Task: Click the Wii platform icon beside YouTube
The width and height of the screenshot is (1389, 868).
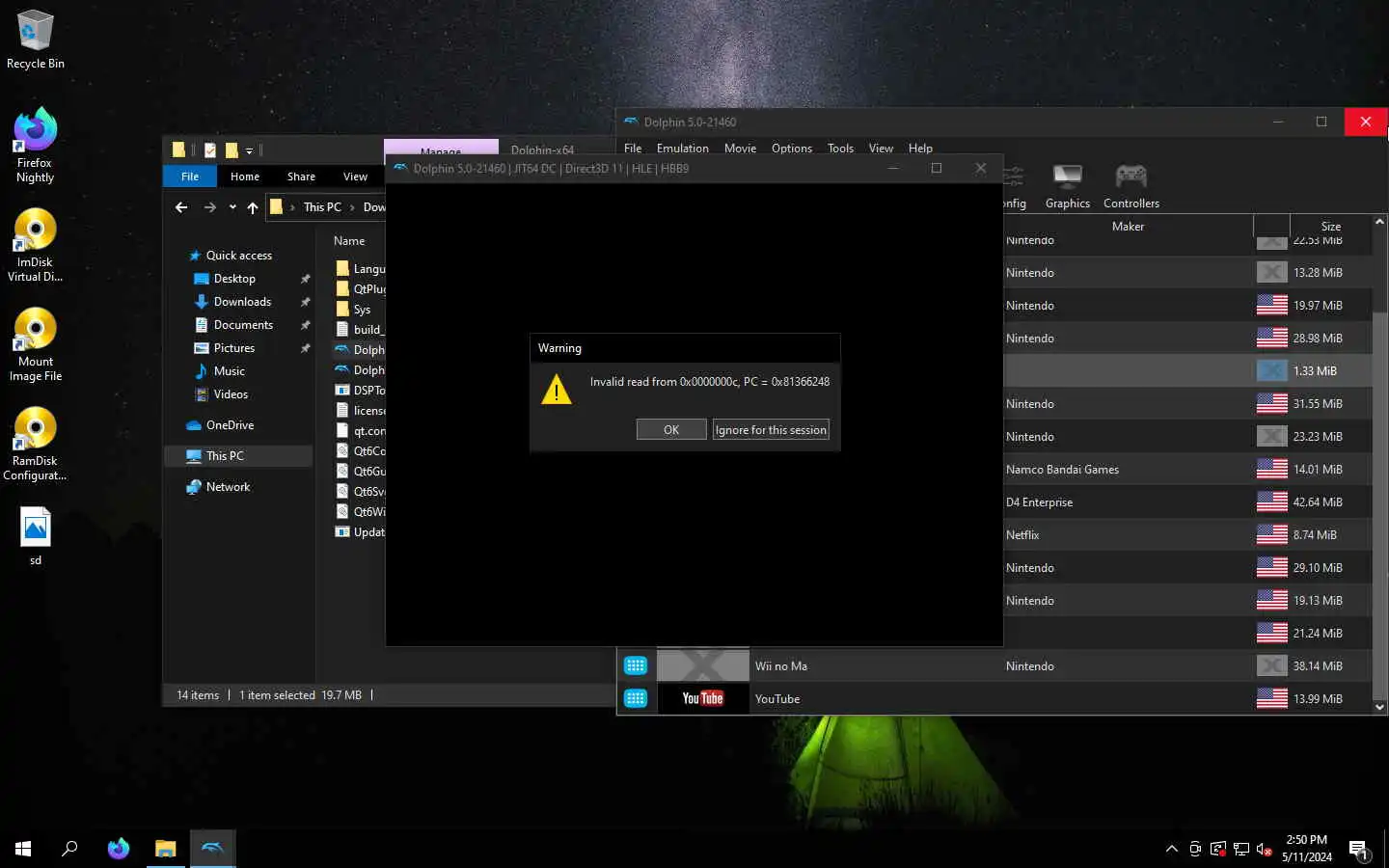Action: click(x=636, y=699)
